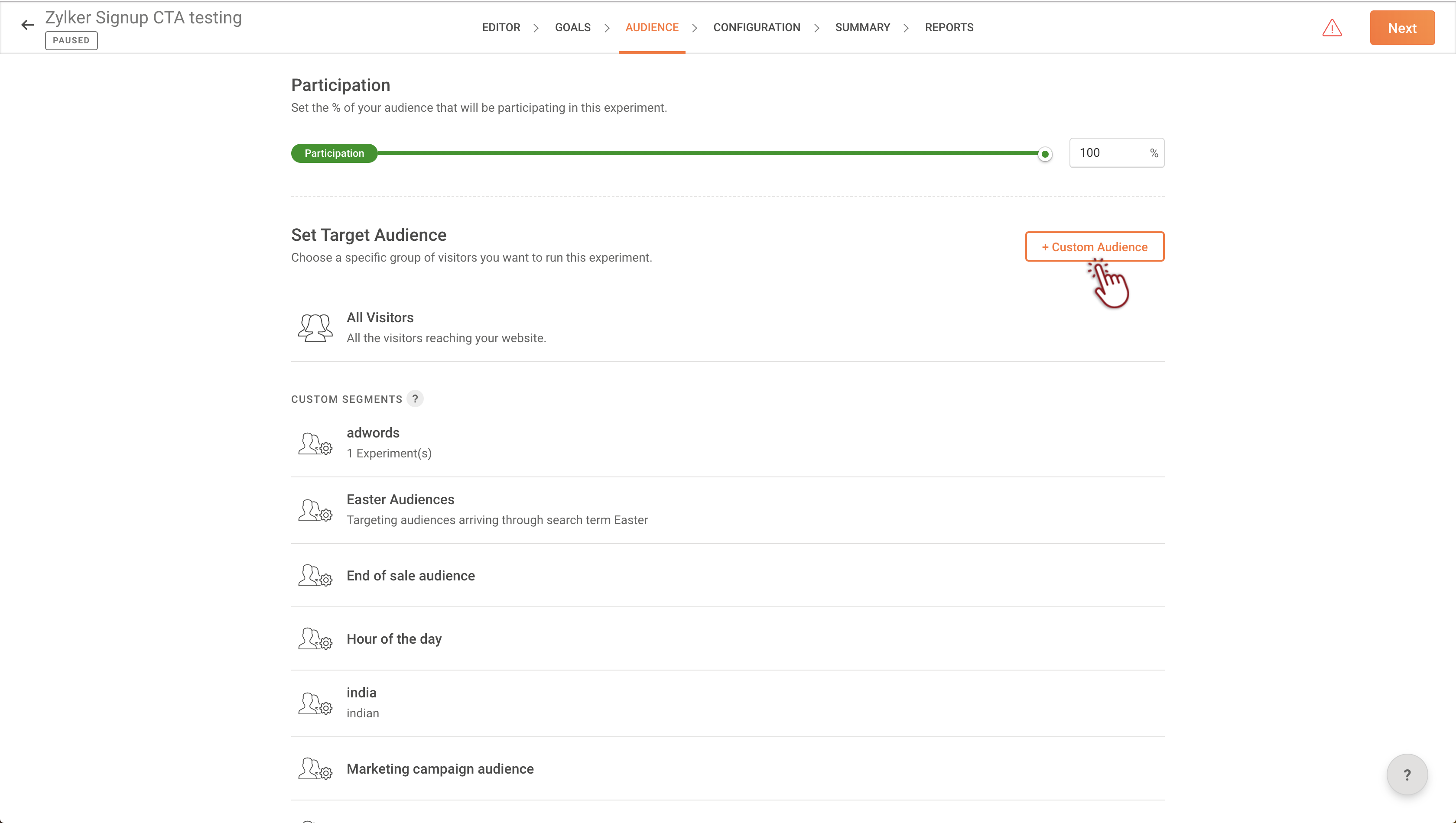
Task: Choose the End of sale audience segment
Action: tap(410, 575)
